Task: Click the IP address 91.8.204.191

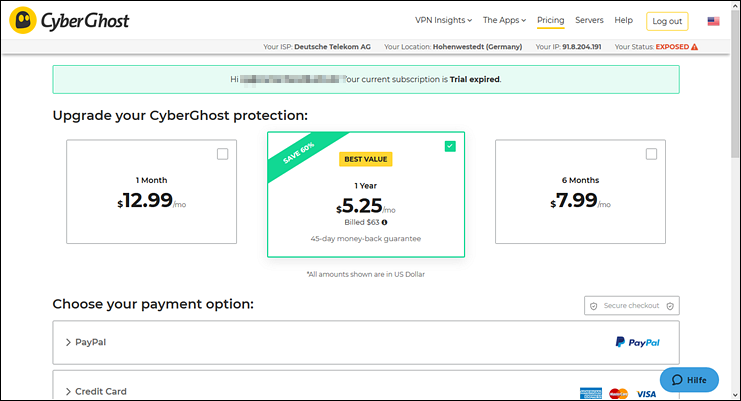Action: [x=581, y=47]
